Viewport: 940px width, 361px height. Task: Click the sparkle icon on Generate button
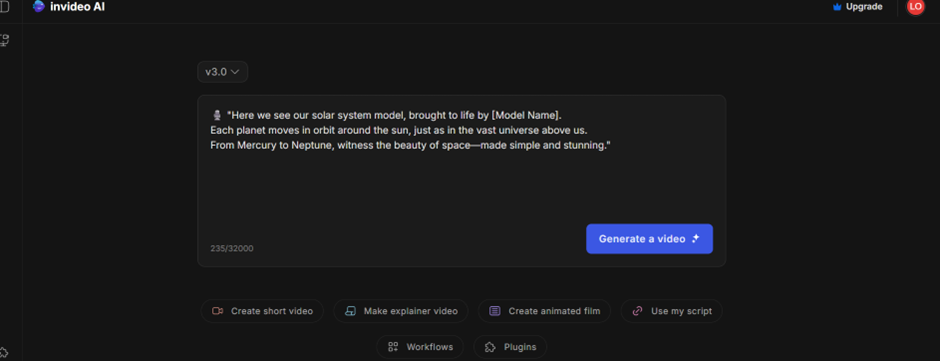pyautogui.click(x=695, y=239)
